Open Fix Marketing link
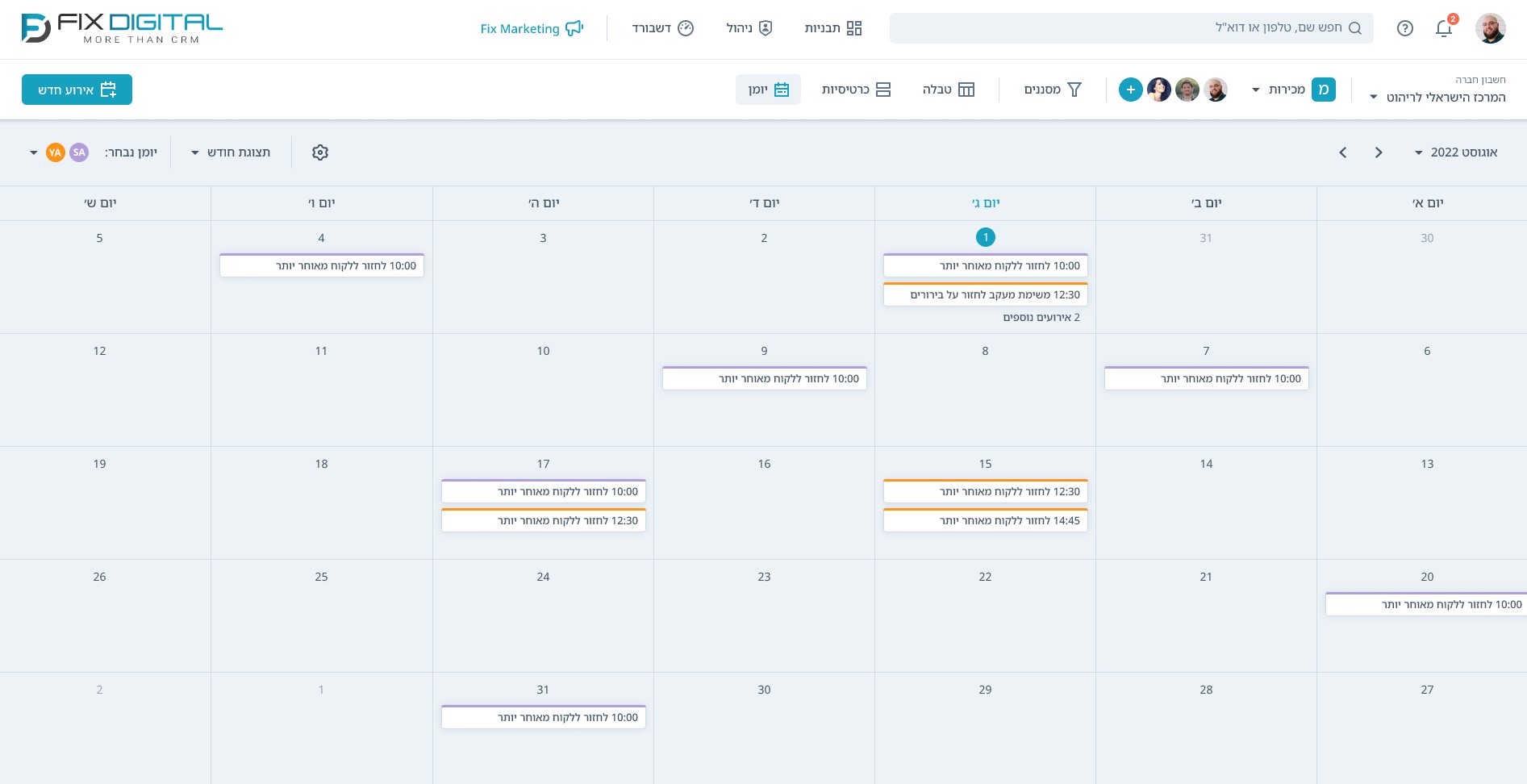 pyautogui.click(x=532, y=28)
